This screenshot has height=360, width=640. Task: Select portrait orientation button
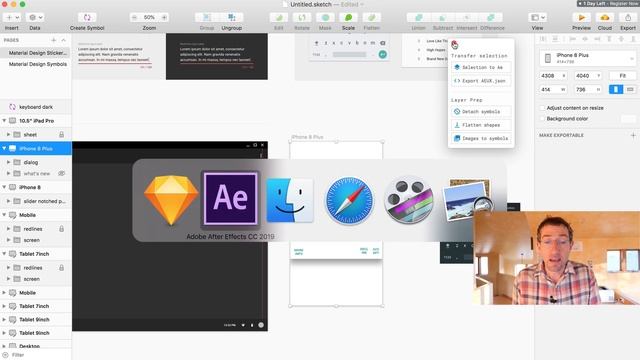point(616,89)
